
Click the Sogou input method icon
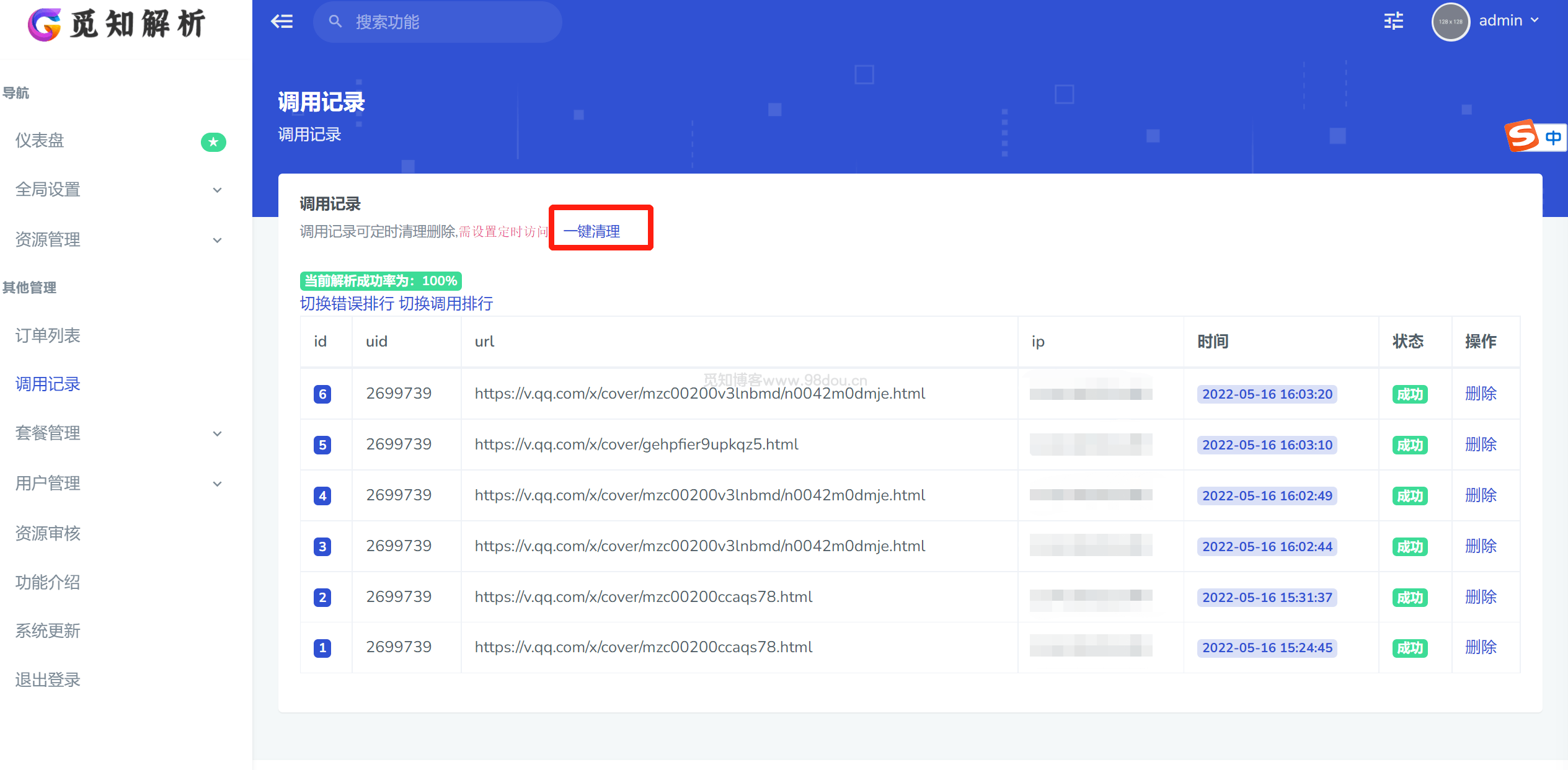coord(1523,136)
